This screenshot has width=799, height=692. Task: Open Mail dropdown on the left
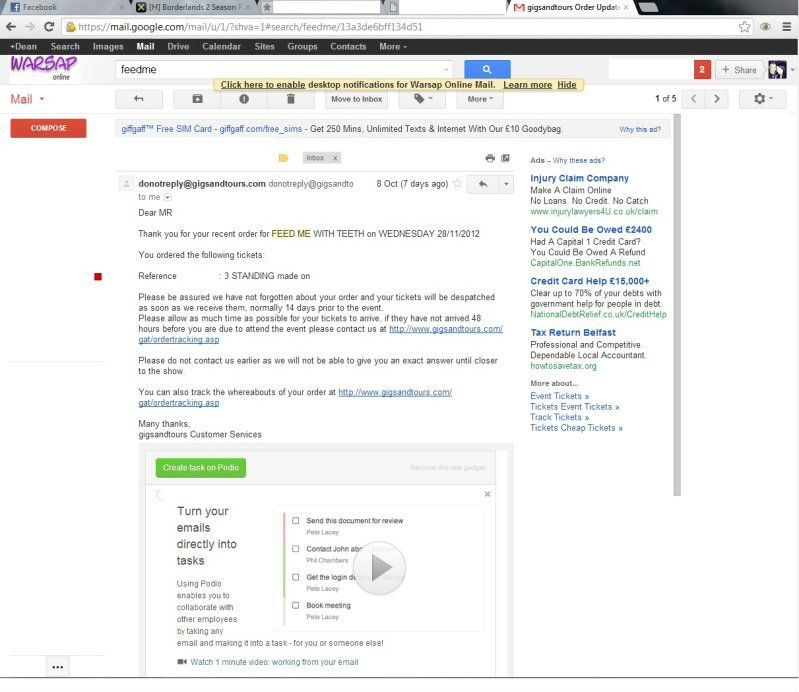[x=28, y=99]
